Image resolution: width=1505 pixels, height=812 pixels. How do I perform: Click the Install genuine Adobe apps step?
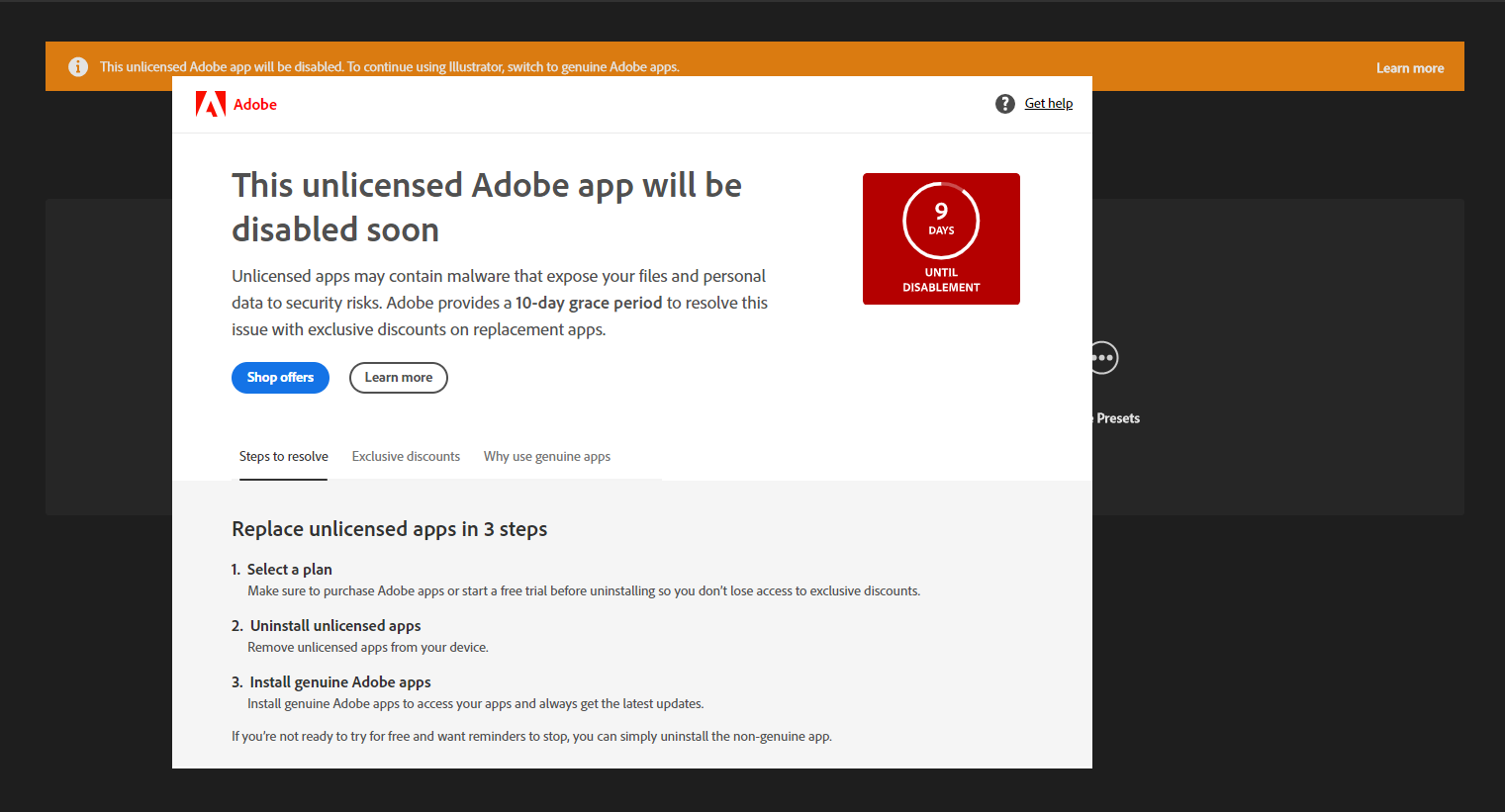[339, 682]
